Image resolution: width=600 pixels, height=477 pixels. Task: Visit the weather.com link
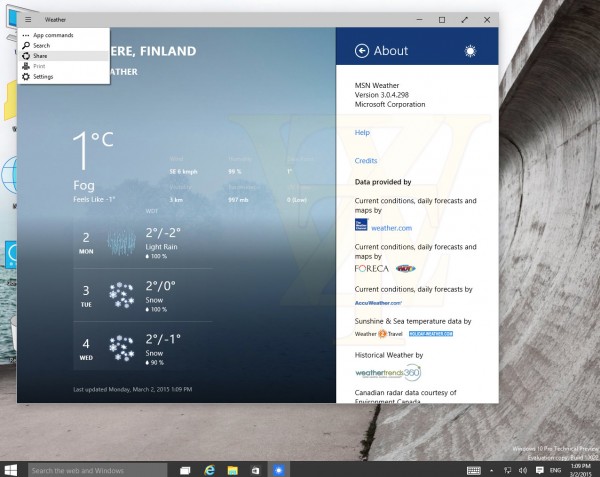(x=392, y=228)
